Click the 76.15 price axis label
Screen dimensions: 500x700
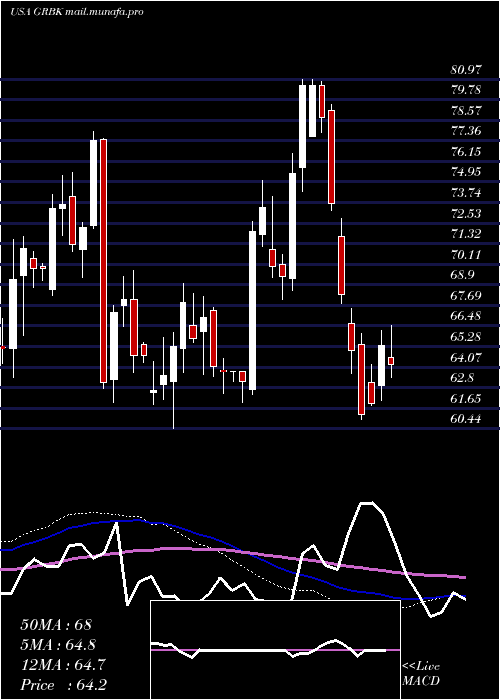[466, 152]
